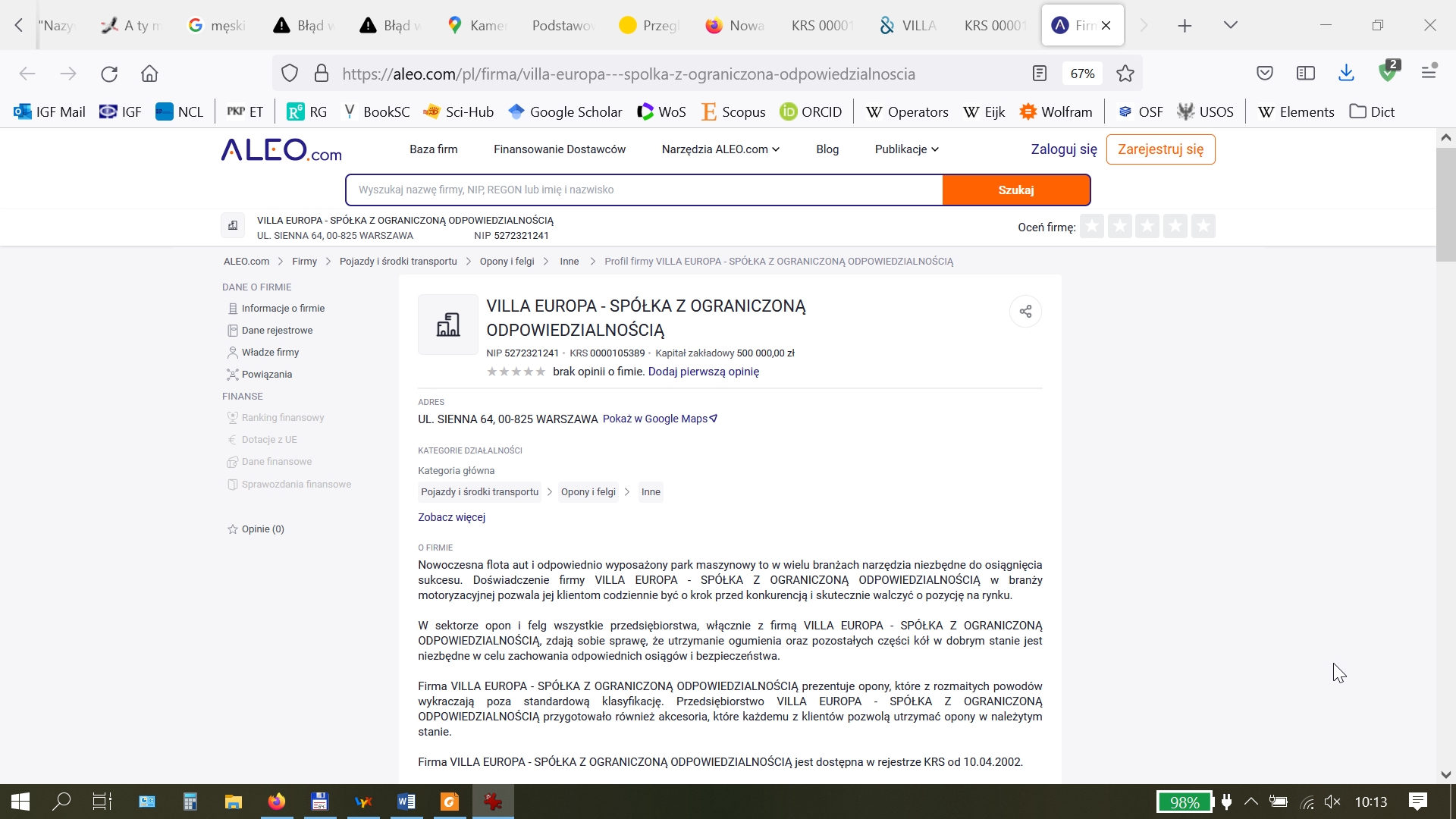Open Sci-Hub bookmark
The image size is (1456, 819).
[459, 112]
